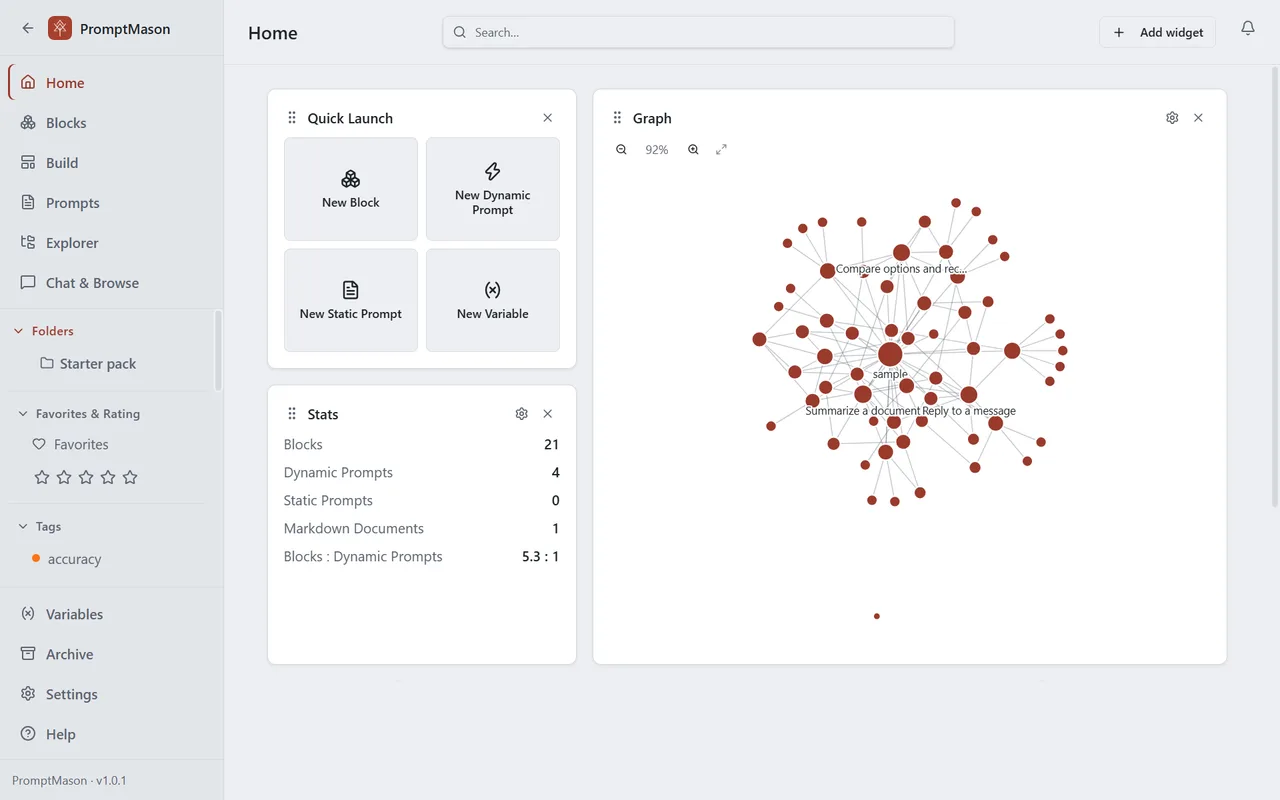
Task: Open Settings from the sidebar
Action: (112, 694)
